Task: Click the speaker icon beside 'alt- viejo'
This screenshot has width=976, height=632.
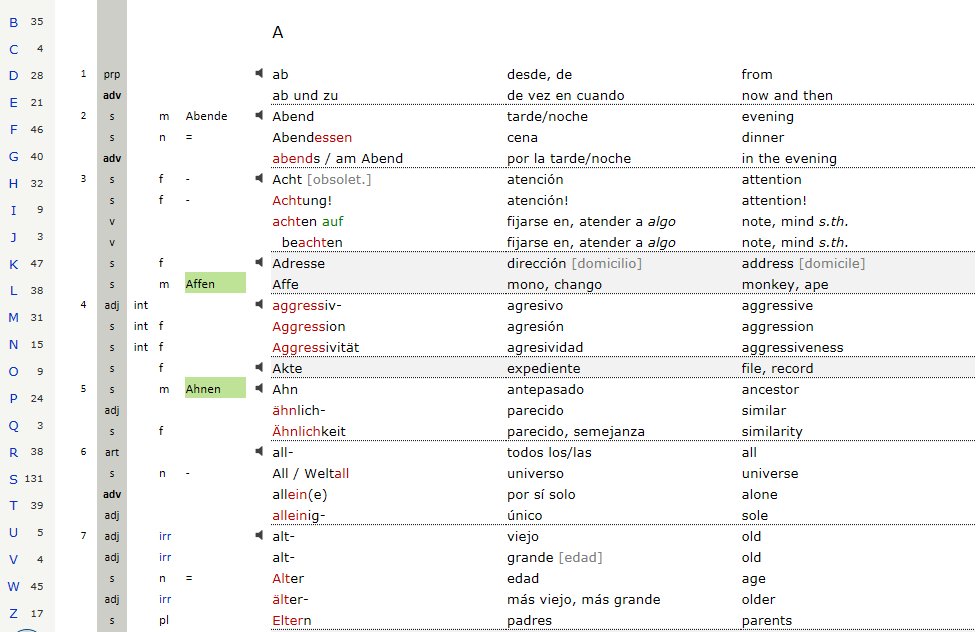Action: pos(260,536)
